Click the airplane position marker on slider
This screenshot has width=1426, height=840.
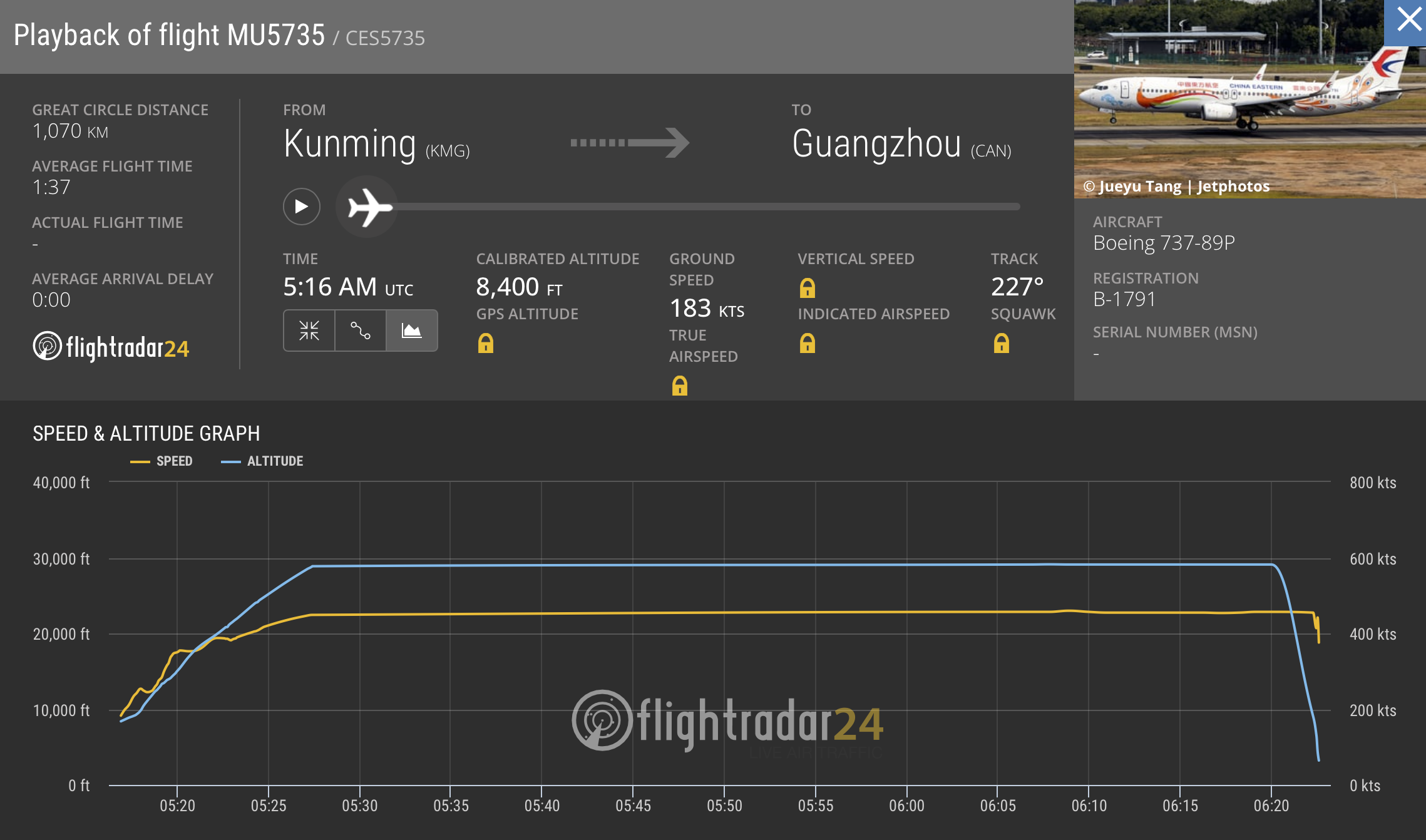click(368, 207)
